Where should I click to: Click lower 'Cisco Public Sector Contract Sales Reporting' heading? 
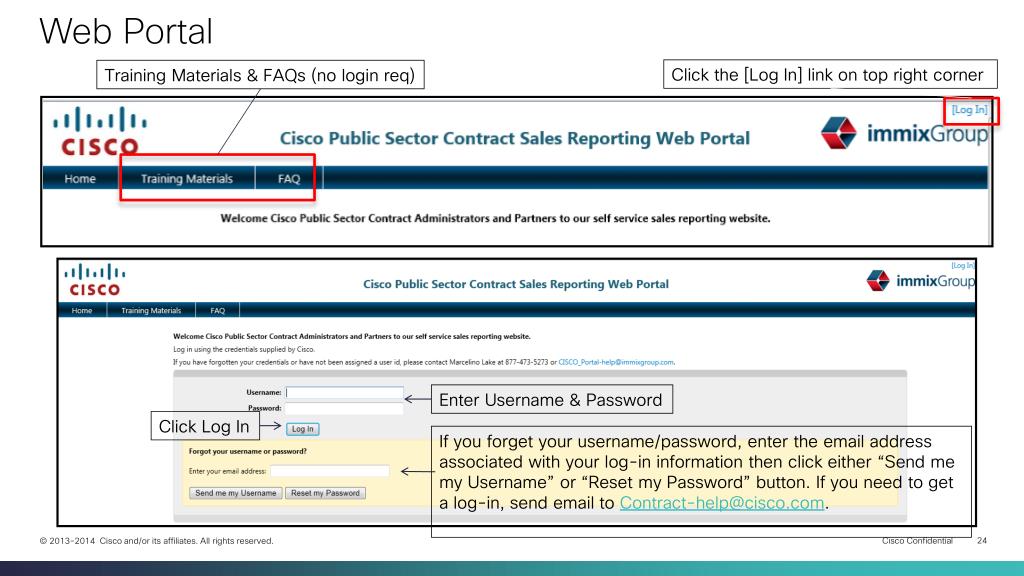(x=516, y=284)
